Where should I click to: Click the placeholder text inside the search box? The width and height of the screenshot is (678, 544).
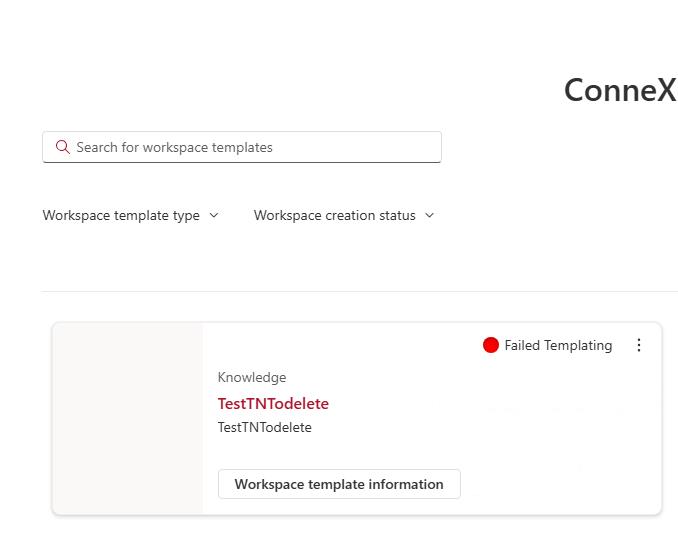click(174, 147)
